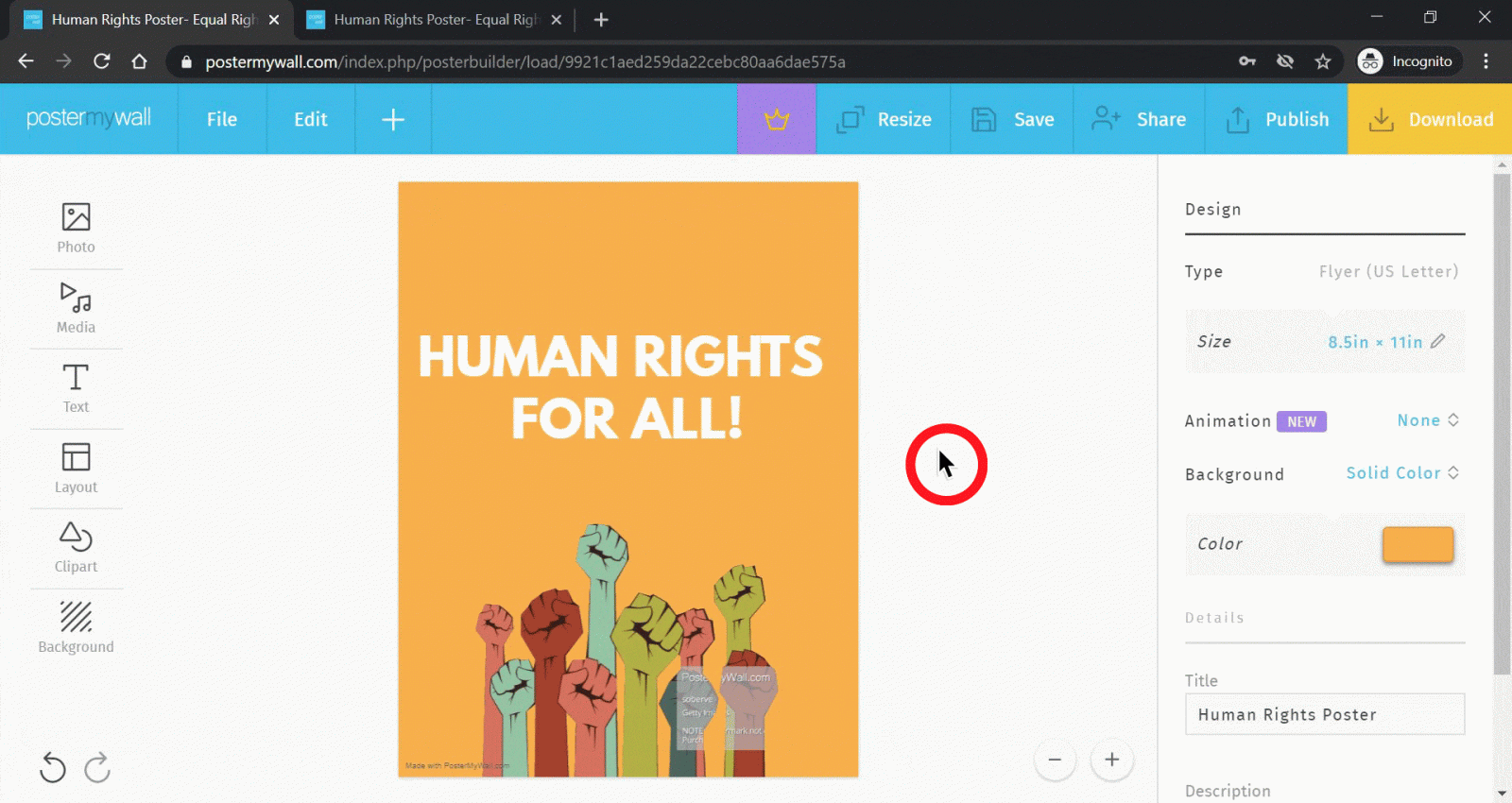Click the browser address bar
Screen dimensions: 1512x803
(699, 61)
